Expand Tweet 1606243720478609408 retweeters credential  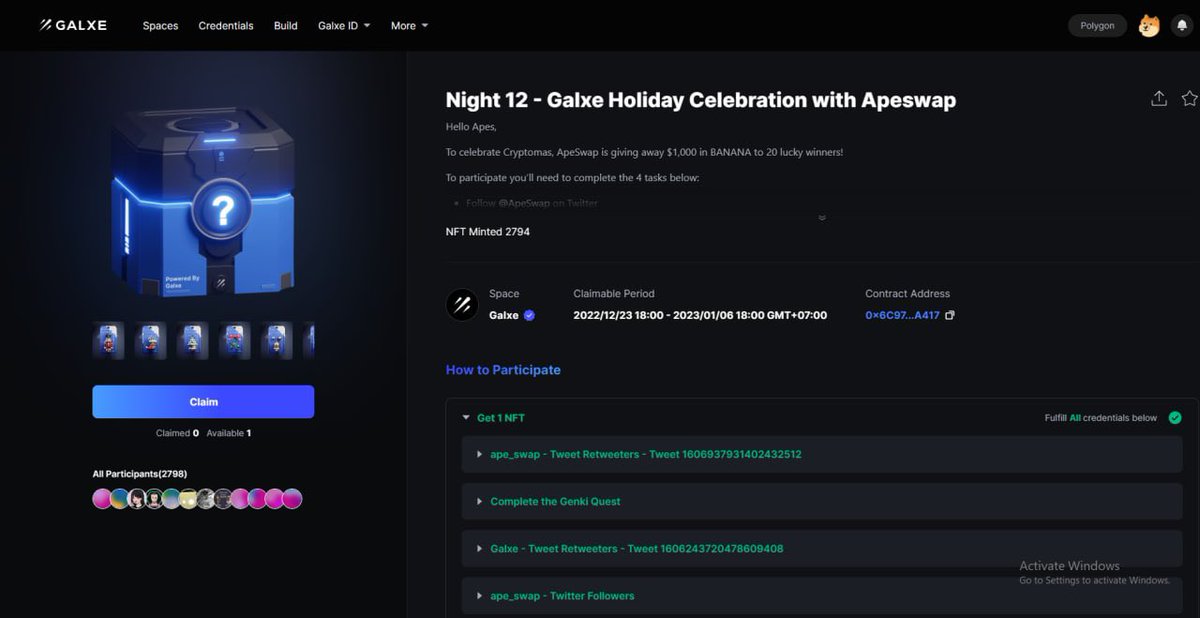pos(822,548)
